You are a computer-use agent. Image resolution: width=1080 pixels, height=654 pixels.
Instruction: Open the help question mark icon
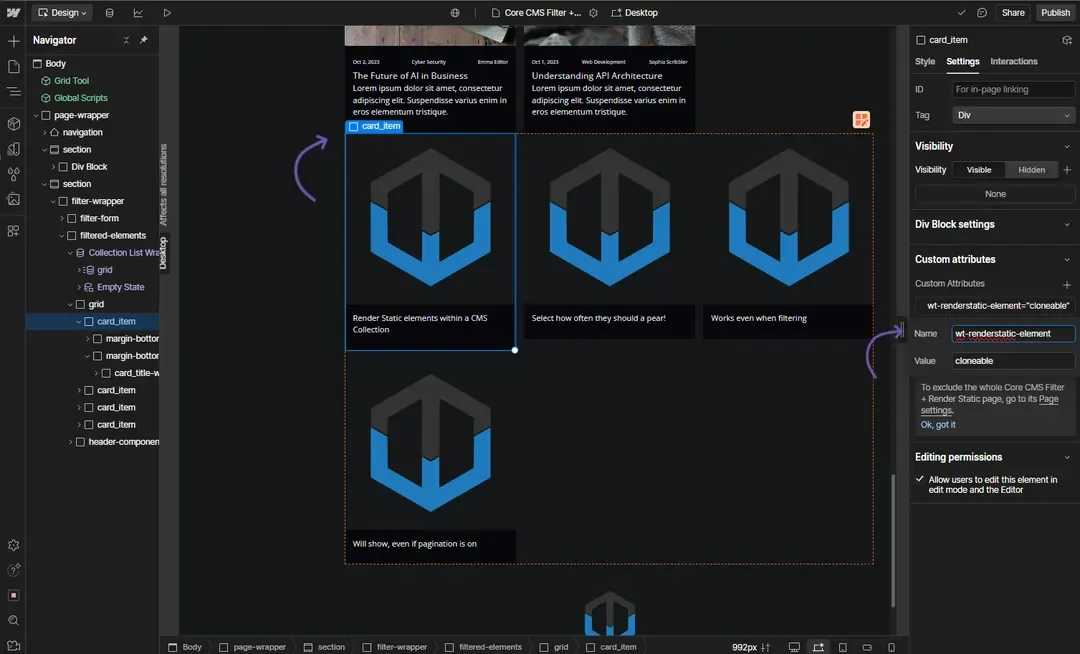tap(13, 570)
